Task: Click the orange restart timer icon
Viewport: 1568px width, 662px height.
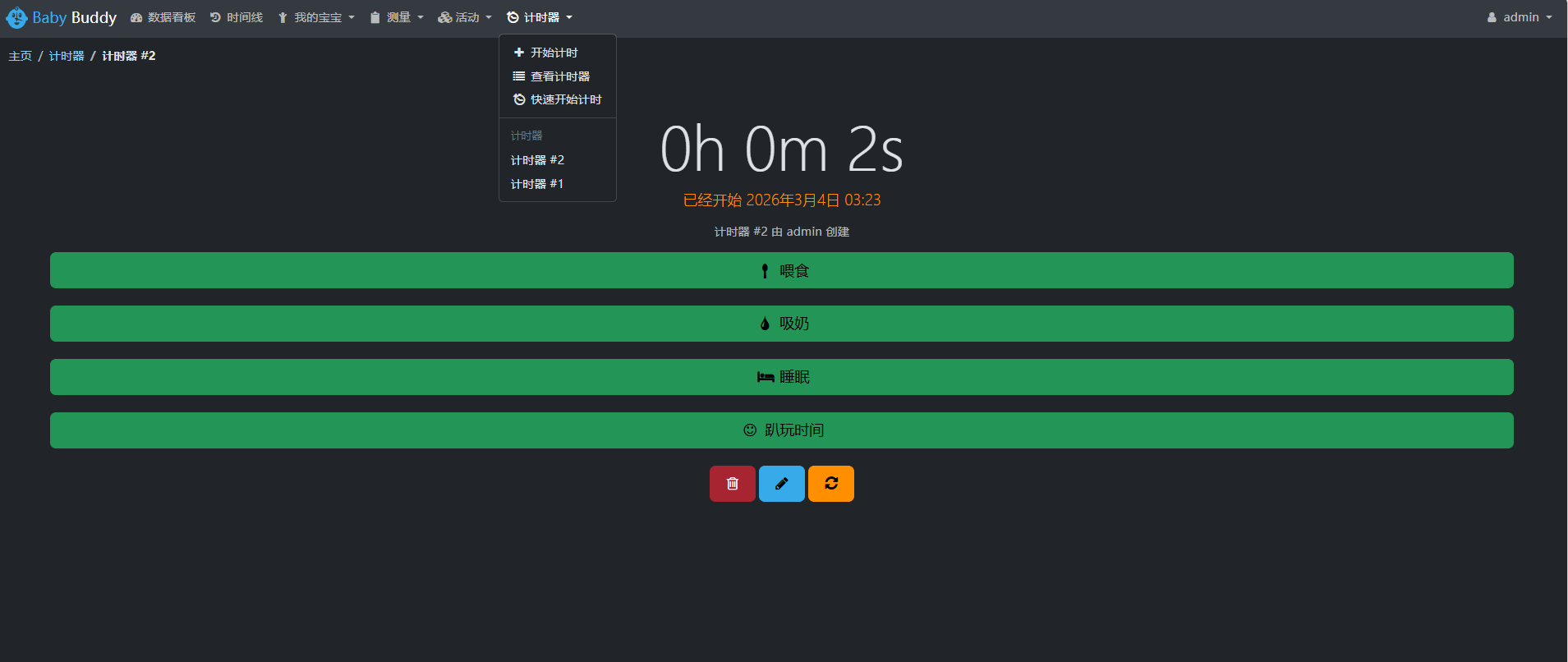Action: point(830,484)
